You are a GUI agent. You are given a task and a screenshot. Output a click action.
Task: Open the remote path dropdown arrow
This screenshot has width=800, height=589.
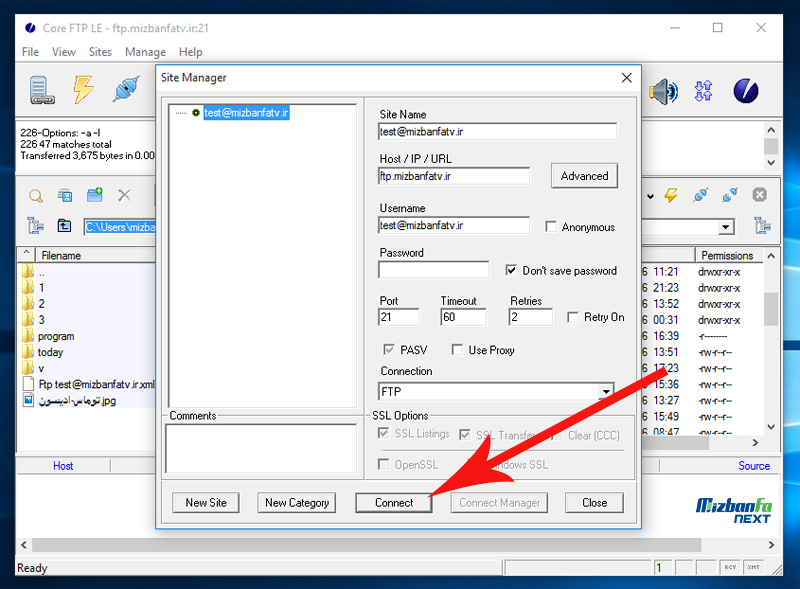pyautogui.click(x=726, y=227)
